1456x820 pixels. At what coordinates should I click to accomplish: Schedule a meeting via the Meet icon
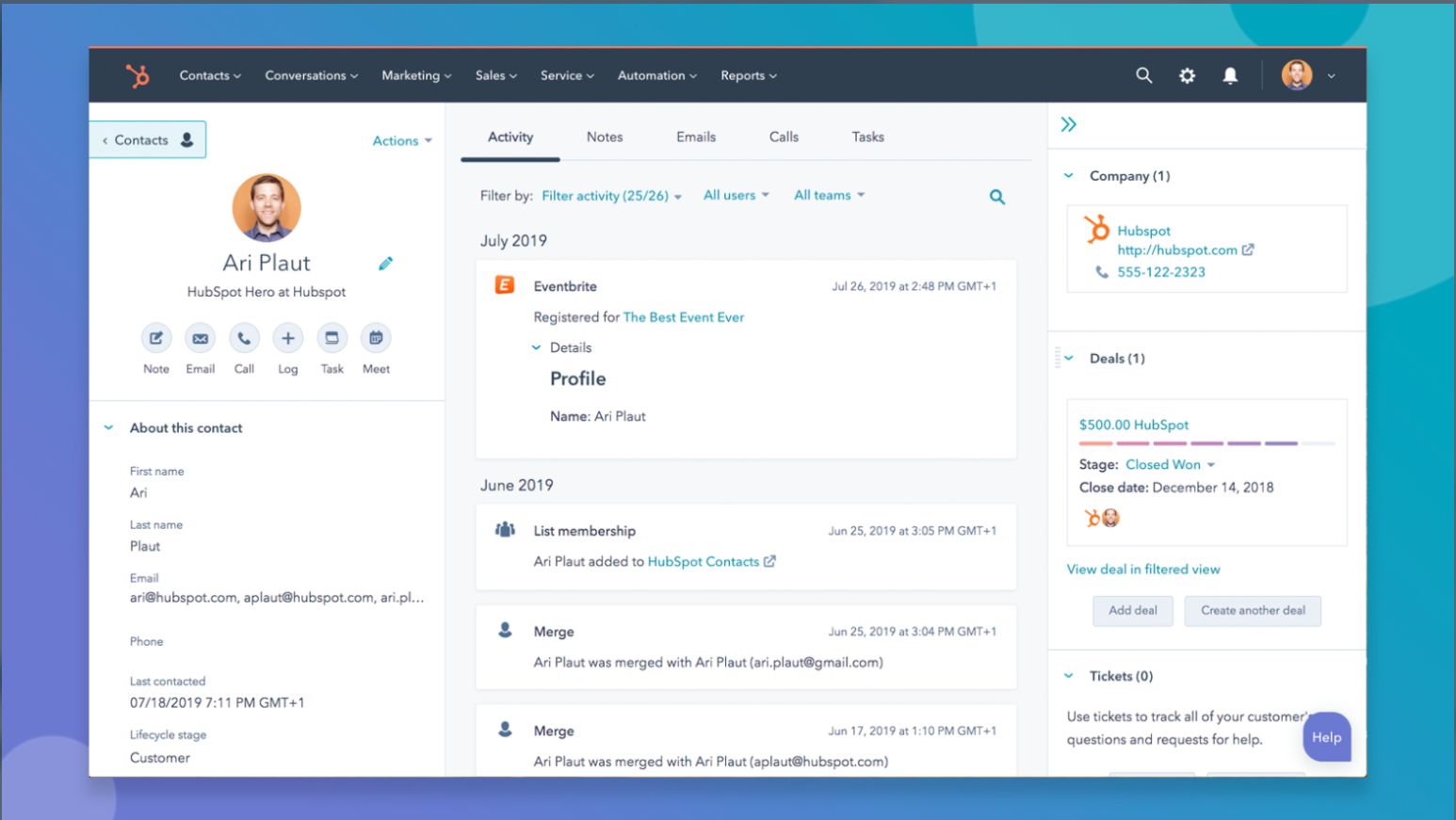(x=375, y=337)
